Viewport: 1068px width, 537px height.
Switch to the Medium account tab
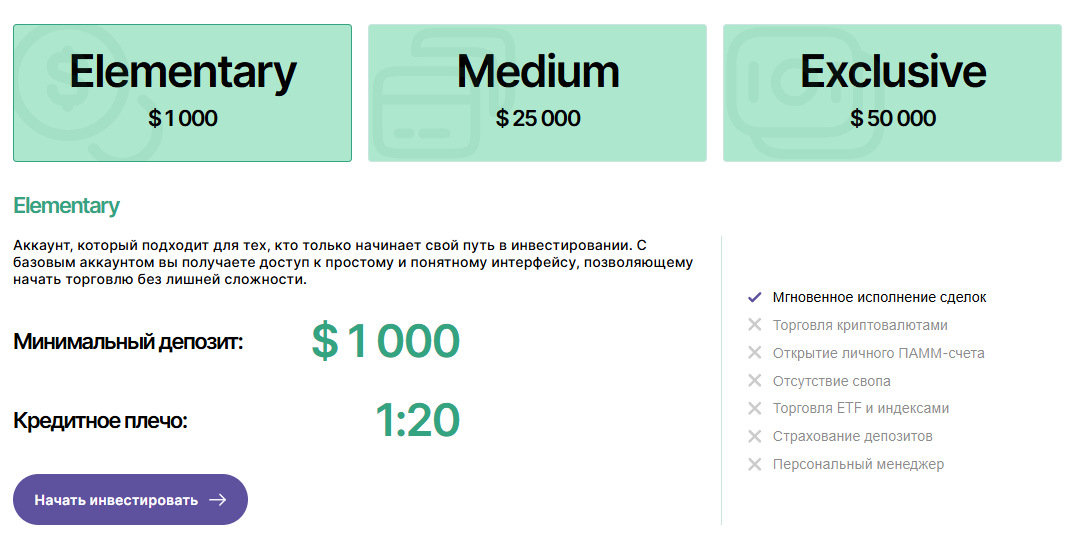(537, 93)
